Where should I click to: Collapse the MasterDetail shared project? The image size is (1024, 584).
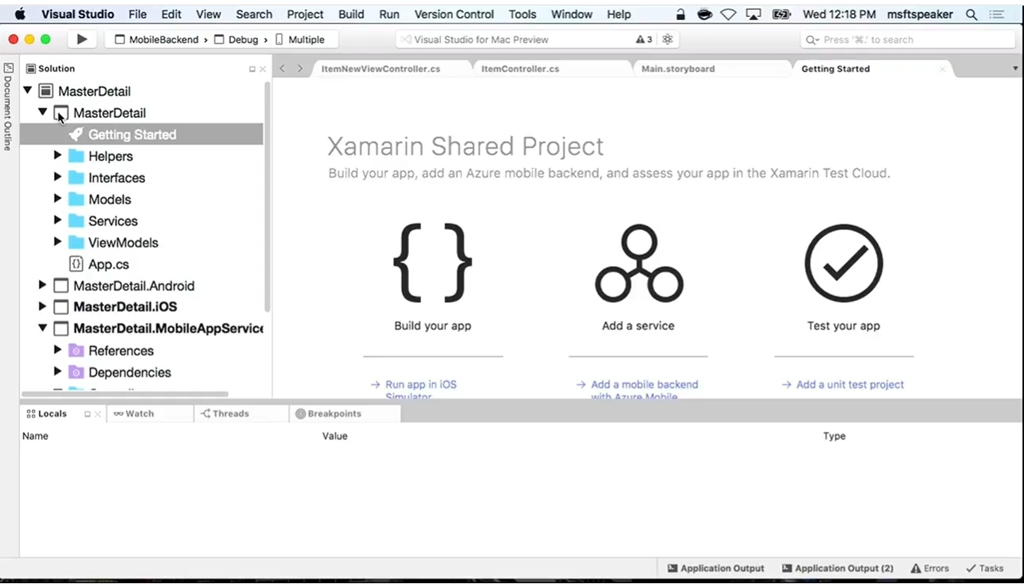click(42, 112)
